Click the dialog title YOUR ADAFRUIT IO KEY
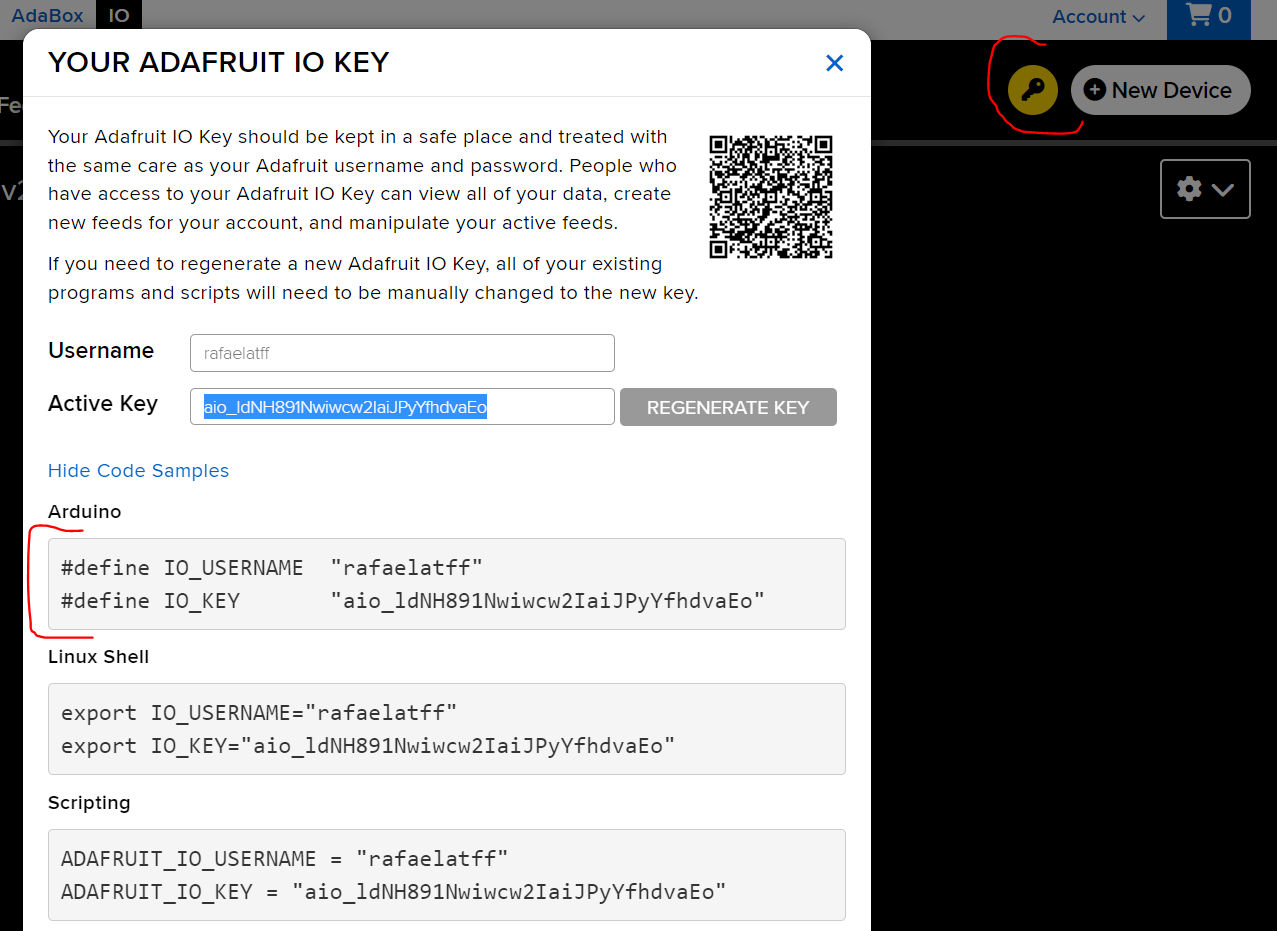 218,62
